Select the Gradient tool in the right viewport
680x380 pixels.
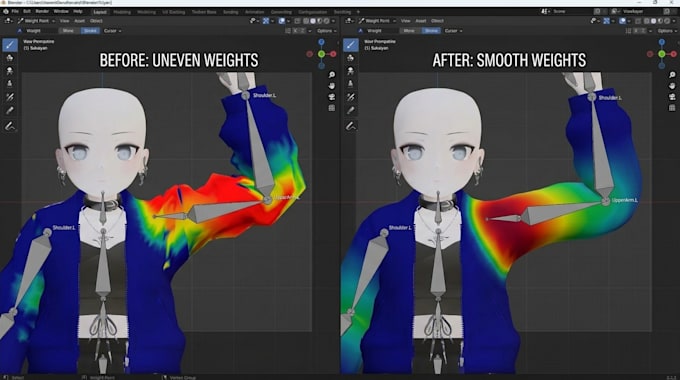(350, 97)
